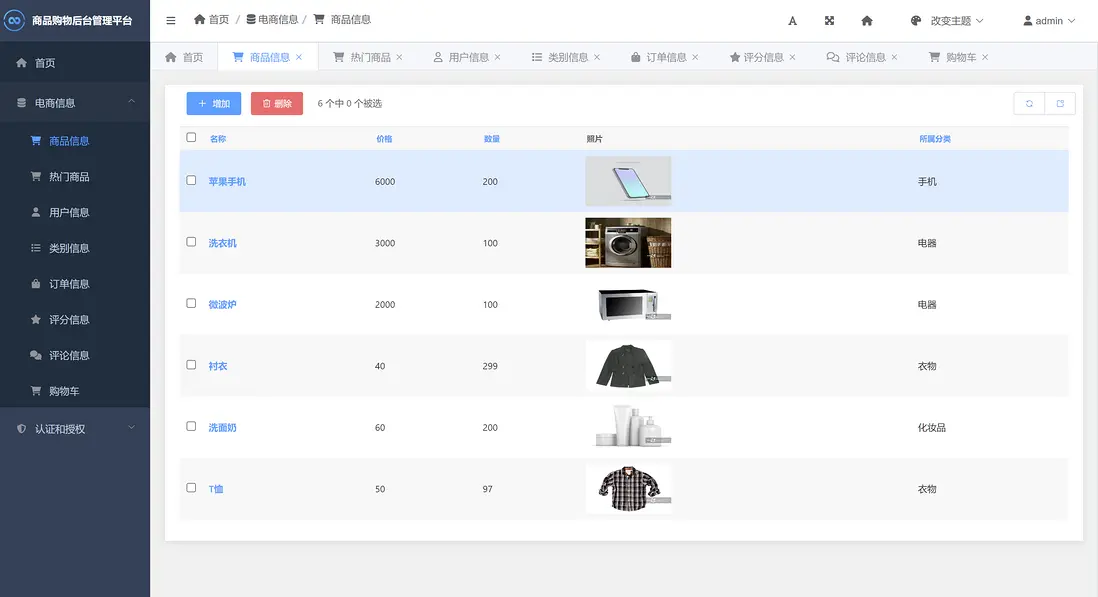Click the infinity logo in sidebar header
Screen dimensions: 1098x597
click(15, 20)
